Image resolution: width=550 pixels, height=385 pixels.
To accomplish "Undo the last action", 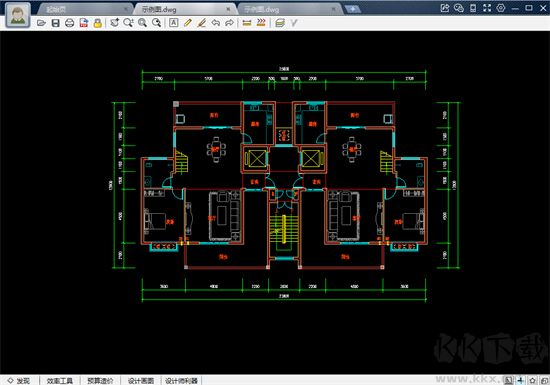I will [x=215, y=23].
